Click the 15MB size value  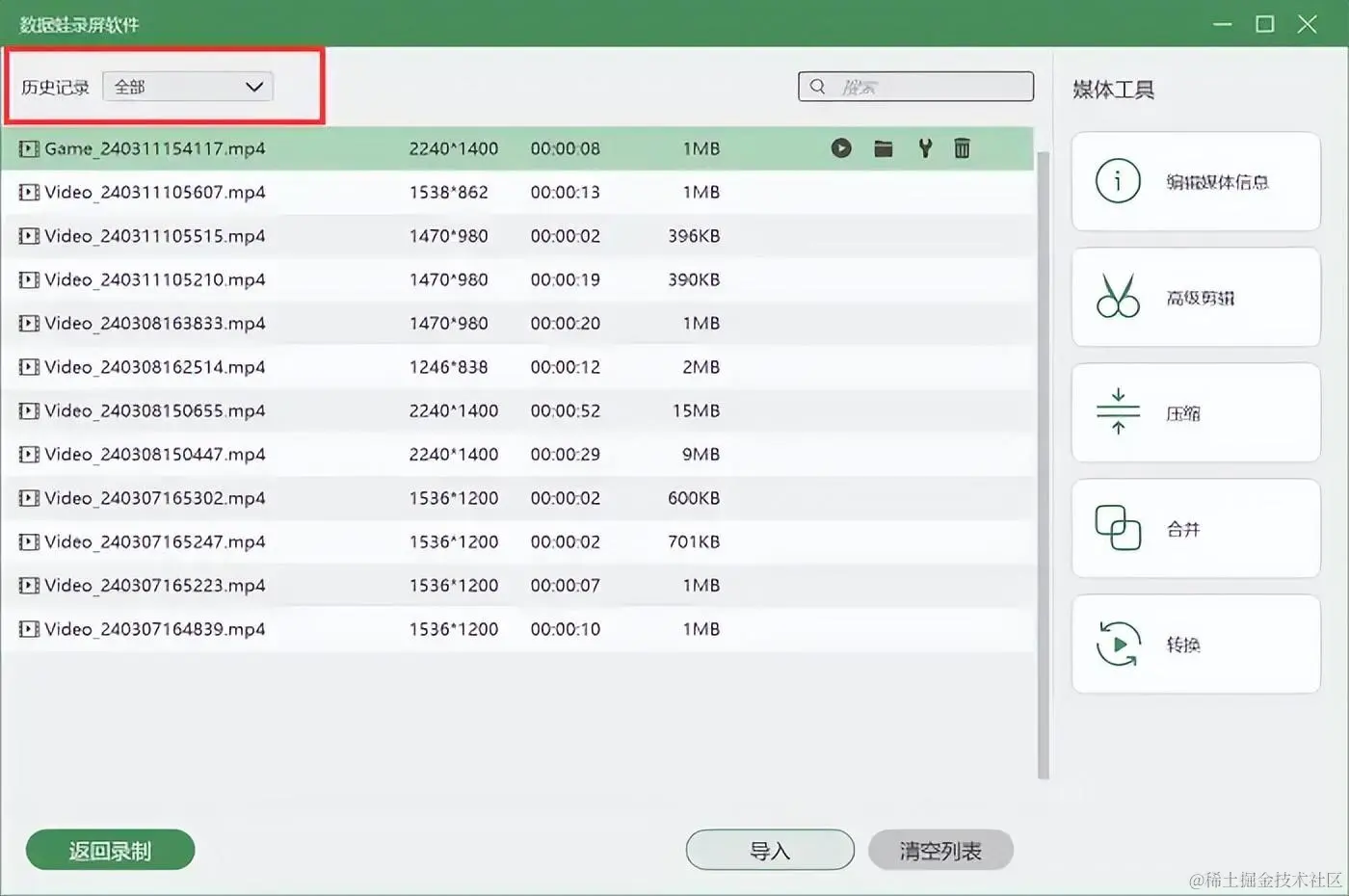(x=697, y=411)
